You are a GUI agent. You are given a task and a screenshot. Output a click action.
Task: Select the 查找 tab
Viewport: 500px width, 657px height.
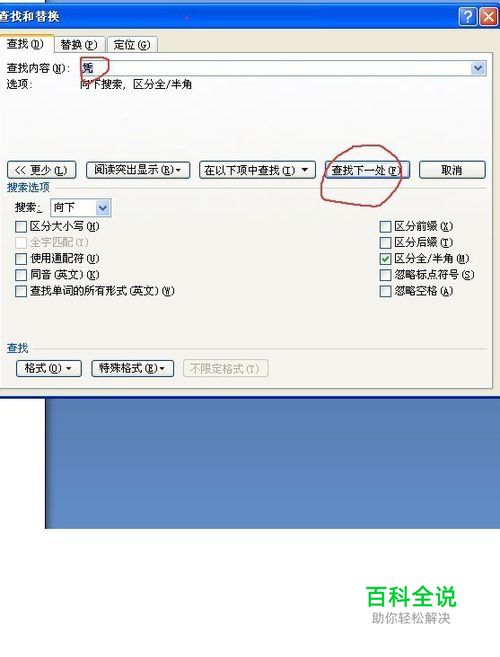click(x=25, y=44)
